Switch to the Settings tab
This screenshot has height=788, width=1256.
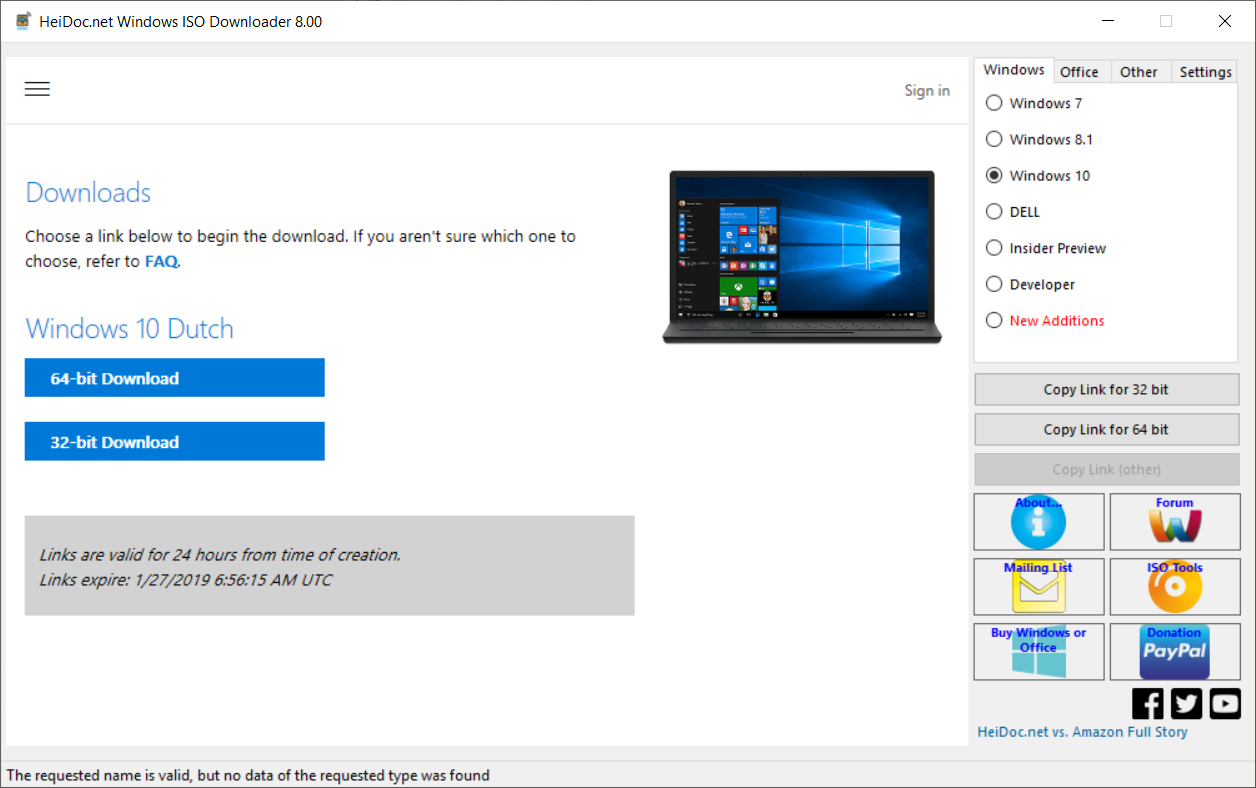(1205, 72)
